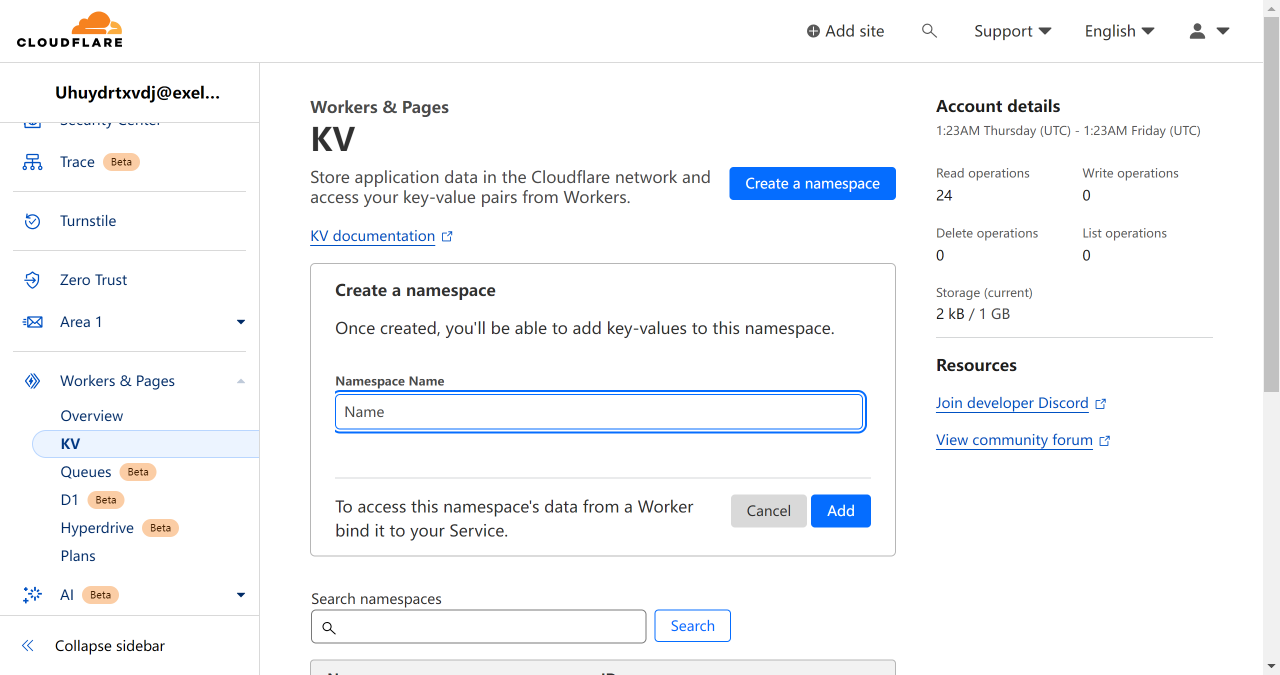Click the Resources heading
1280x675 pixels.
[x=976, y=365]
